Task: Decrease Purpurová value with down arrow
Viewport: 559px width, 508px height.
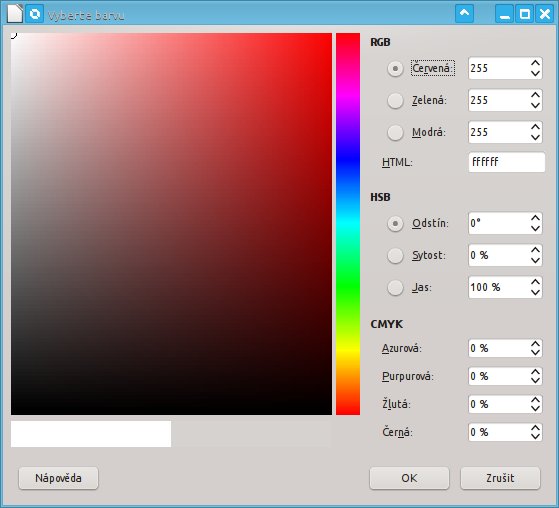Action: [535, 381]
